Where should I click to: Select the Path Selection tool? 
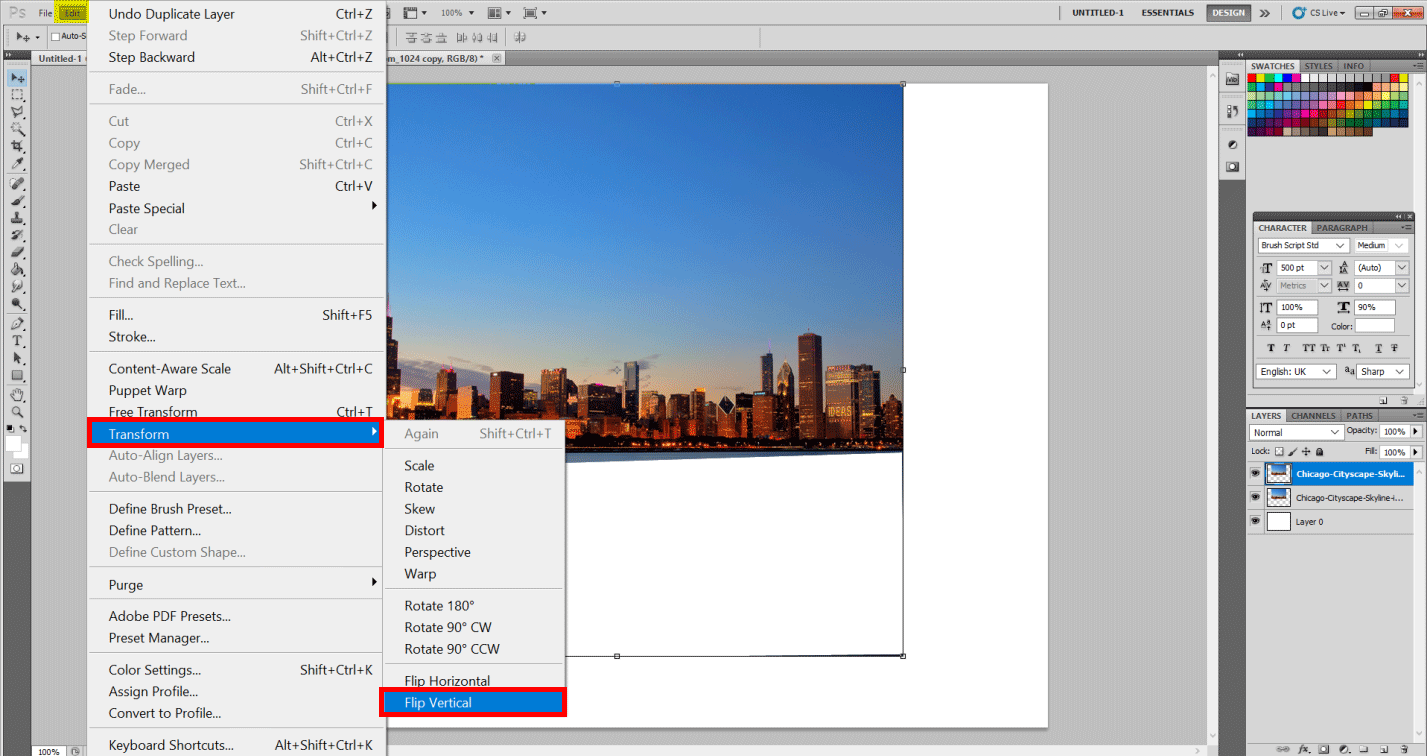coord(17,358)
